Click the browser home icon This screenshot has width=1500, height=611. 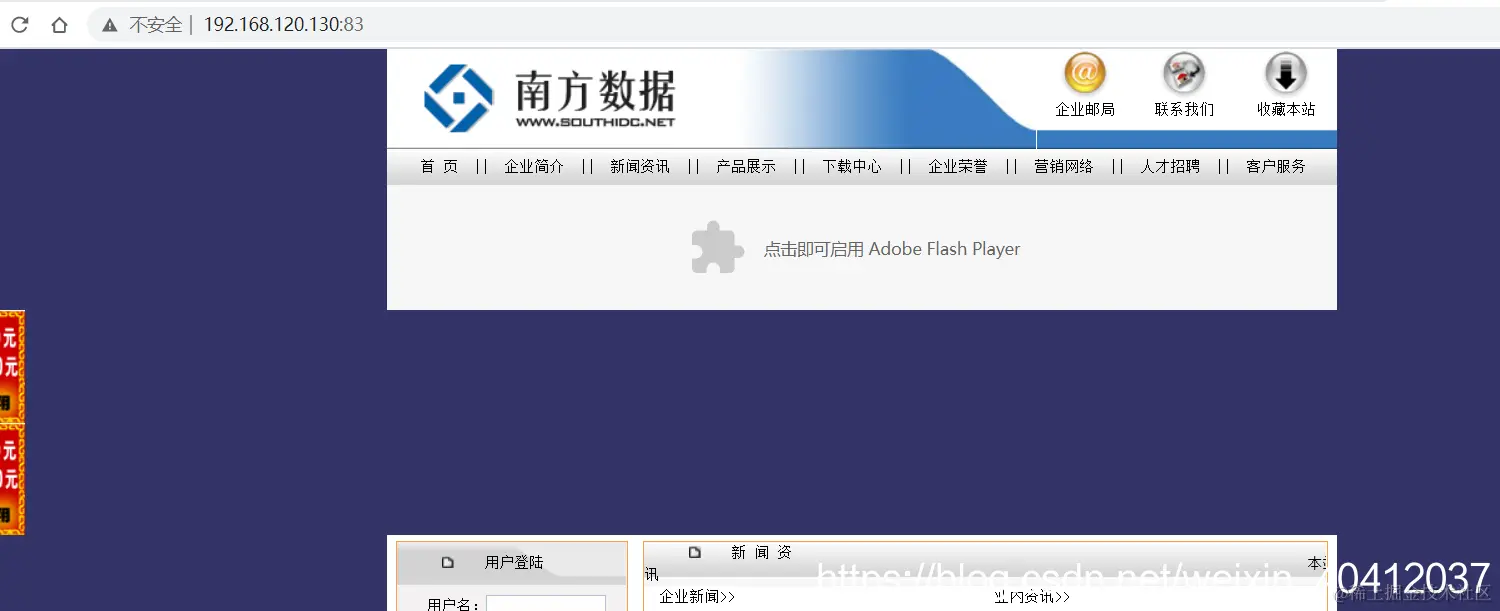tap(59, 24)
